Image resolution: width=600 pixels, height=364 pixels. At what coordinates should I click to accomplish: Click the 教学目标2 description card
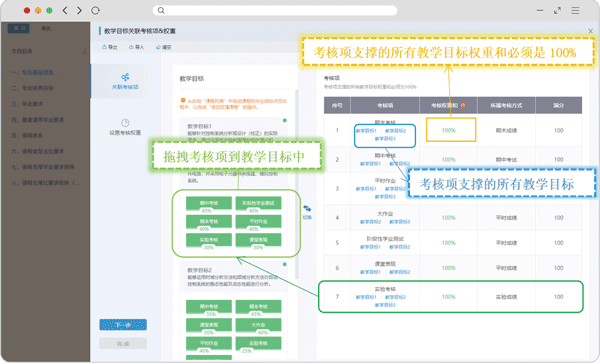[x=233, y=277]
